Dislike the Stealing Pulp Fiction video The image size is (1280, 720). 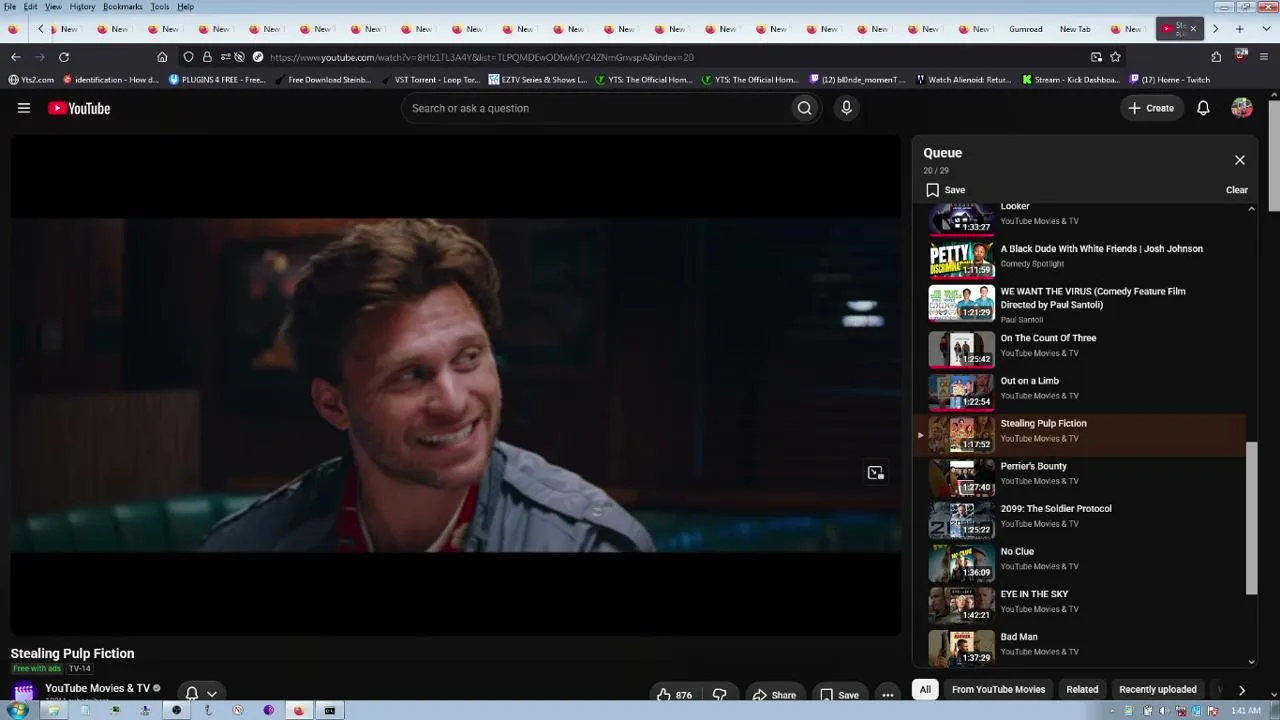coord(719,694)
